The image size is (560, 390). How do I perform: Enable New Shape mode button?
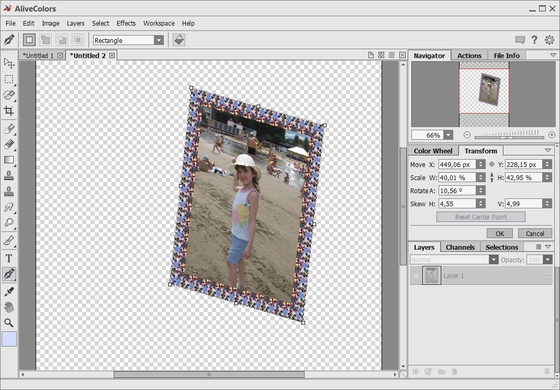(x=29, y=40)
